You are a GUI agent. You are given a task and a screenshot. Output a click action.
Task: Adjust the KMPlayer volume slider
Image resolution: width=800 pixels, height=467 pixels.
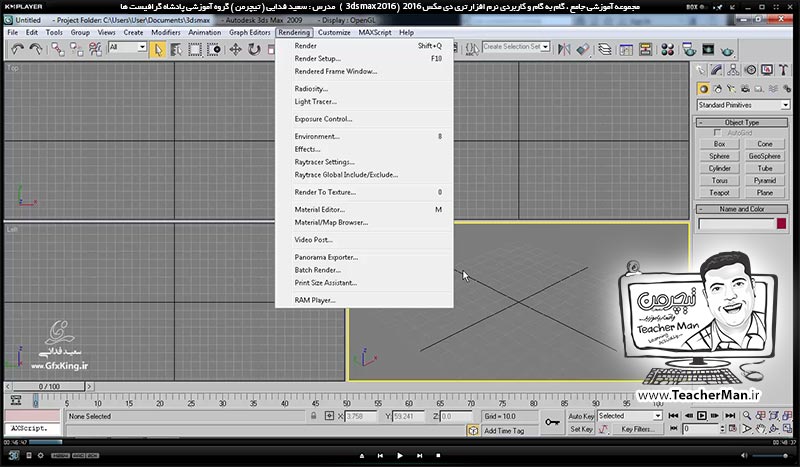pyautogui.click(x=770, y=455)
